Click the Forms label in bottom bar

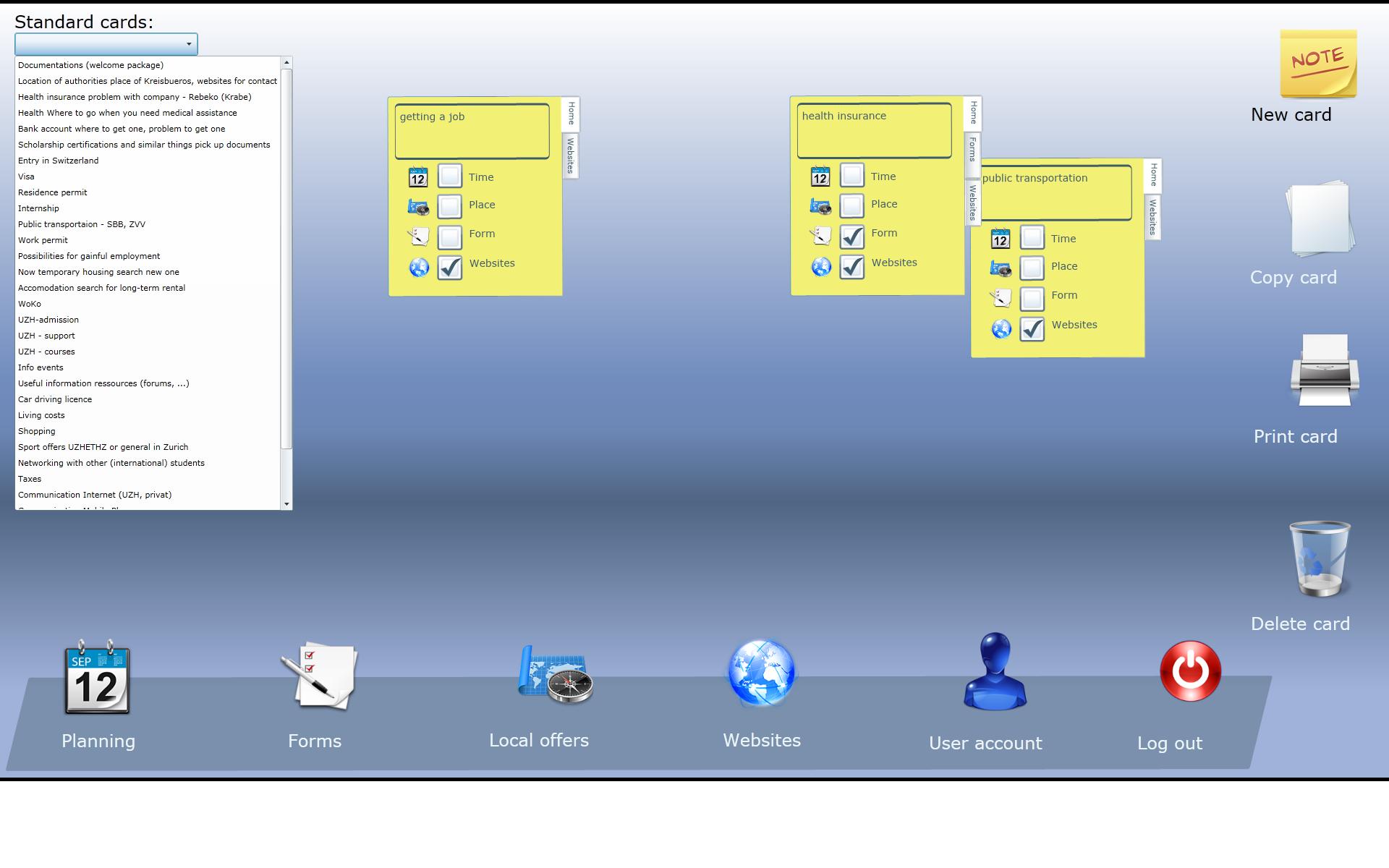315,741
